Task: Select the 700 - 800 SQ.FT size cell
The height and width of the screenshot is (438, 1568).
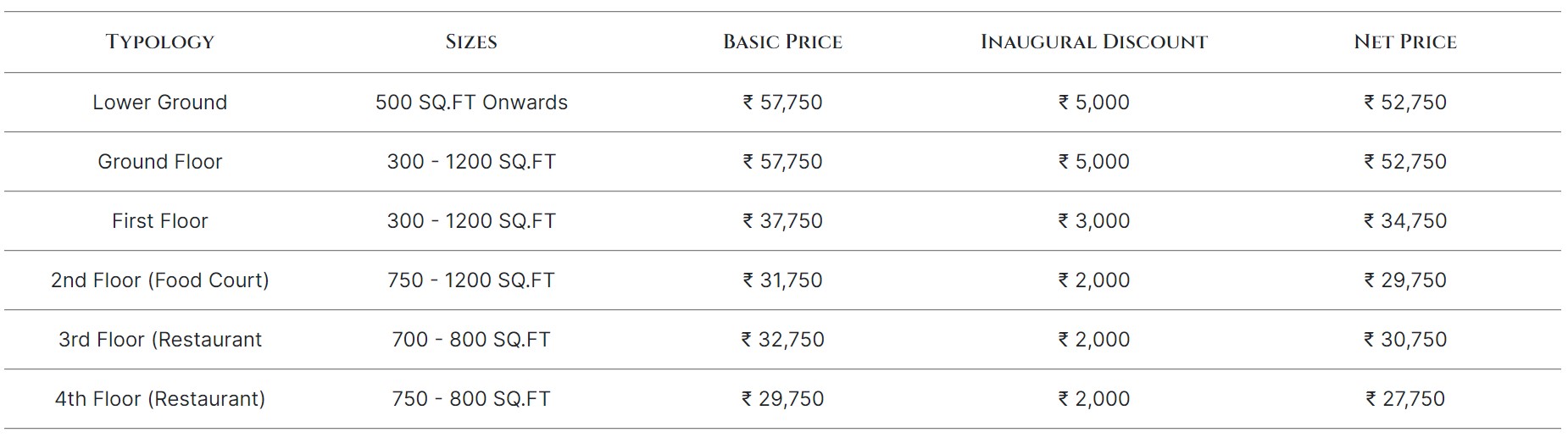Action: point(471,340)
